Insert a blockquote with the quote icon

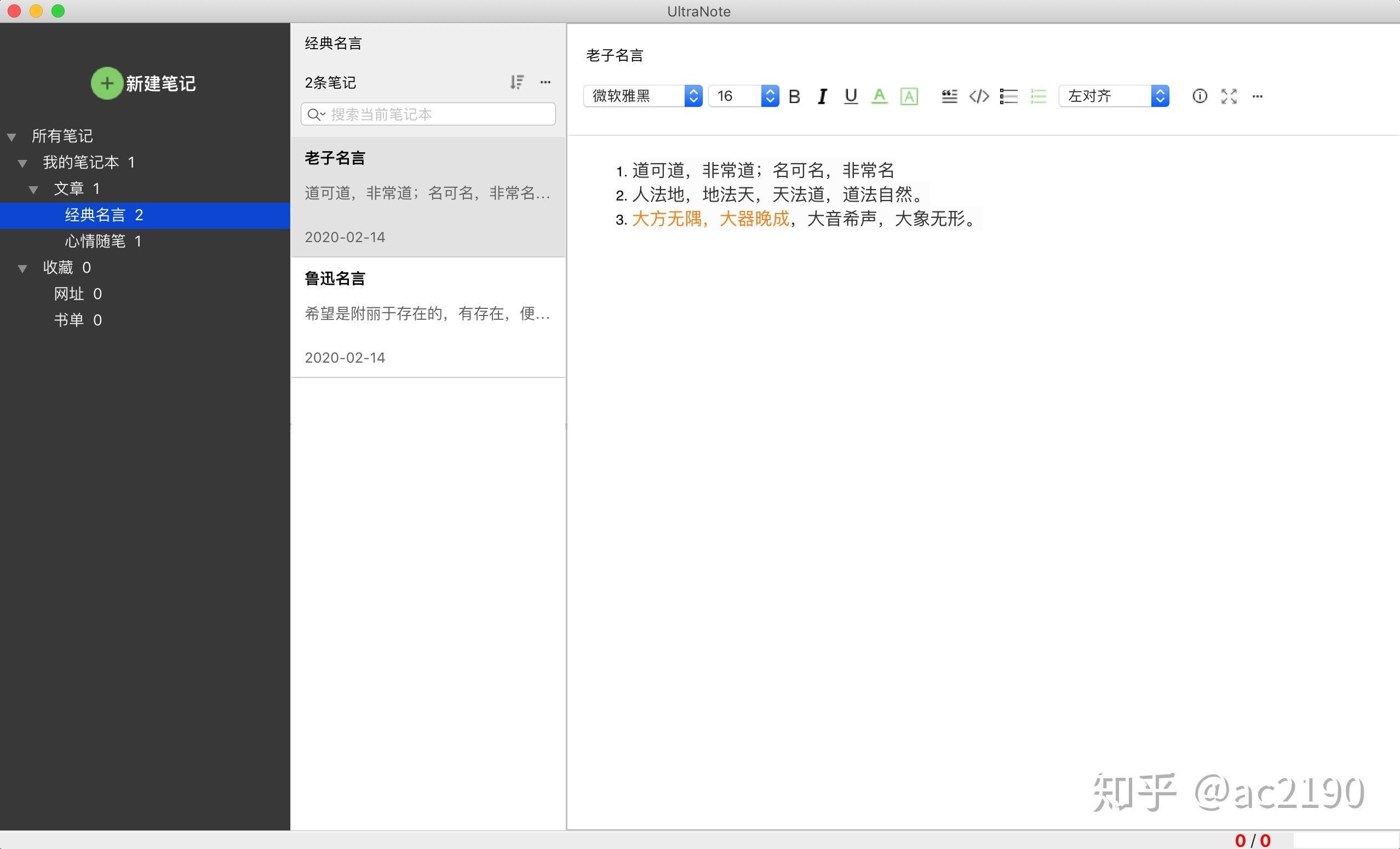tap(949, 96)
